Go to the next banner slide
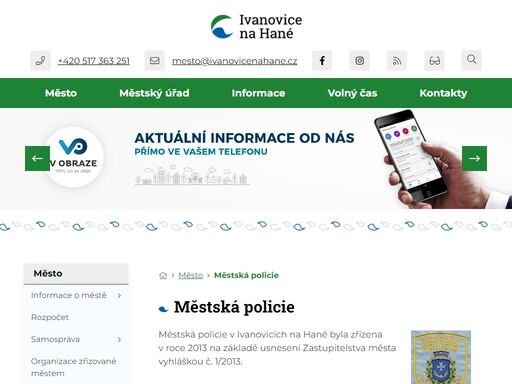Screen dimensions: 512x384 point(474,158)
